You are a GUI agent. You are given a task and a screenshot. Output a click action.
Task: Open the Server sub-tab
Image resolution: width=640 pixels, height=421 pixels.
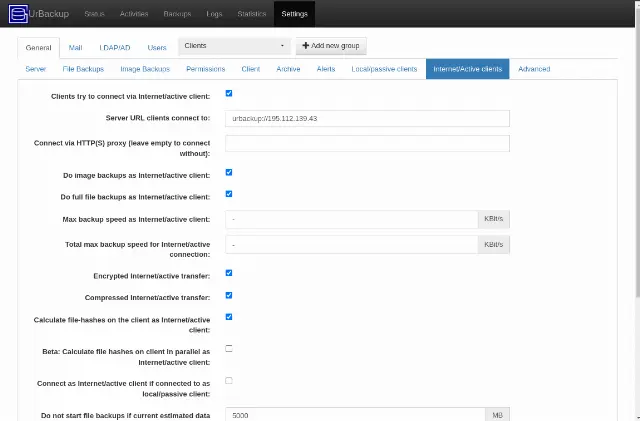(x=36, y=69)
